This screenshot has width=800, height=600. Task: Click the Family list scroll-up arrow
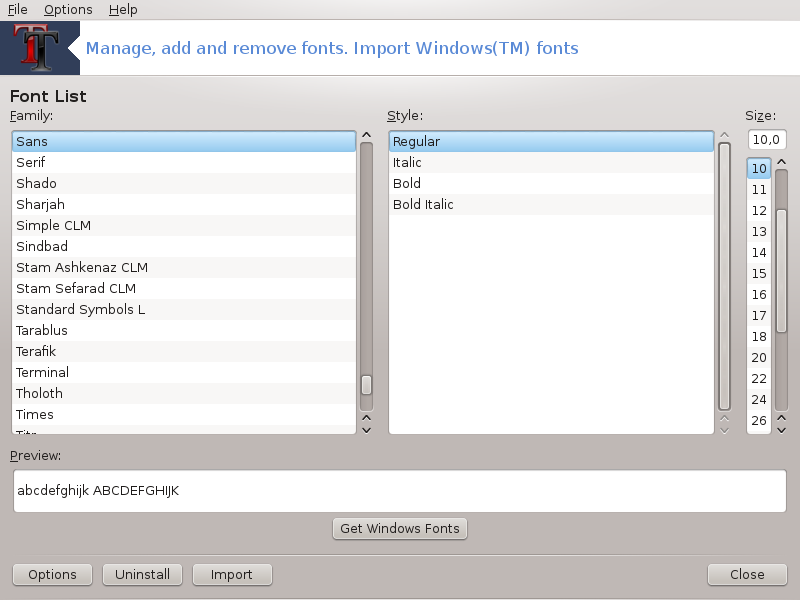[366, 135]
